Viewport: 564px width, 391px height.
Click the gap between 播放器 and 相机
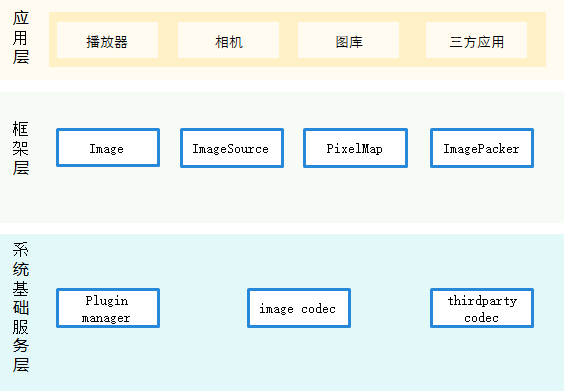[168, 40]
